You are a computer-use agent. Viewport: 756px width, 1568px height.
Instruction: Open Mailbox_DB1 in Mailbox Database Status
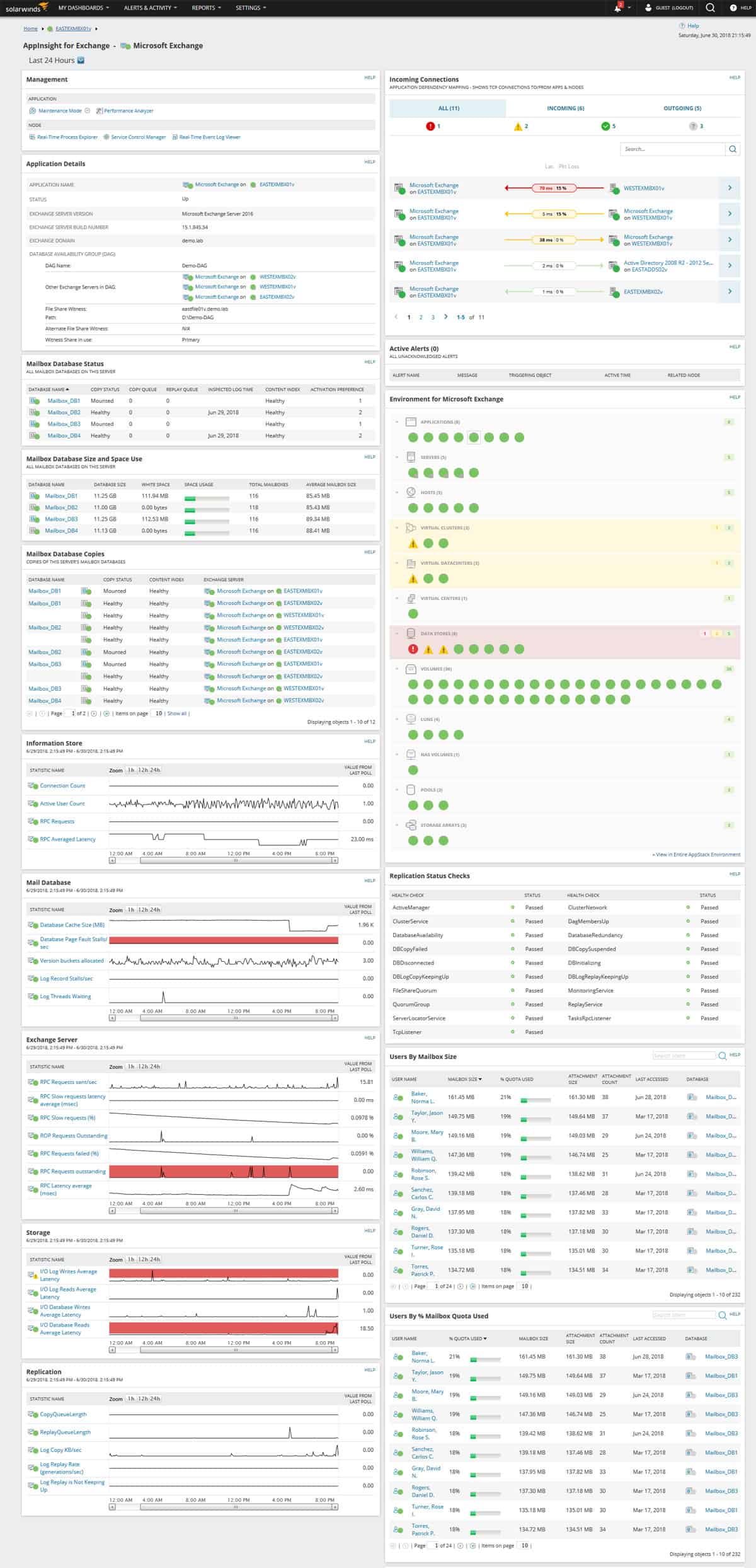(64, 401)
